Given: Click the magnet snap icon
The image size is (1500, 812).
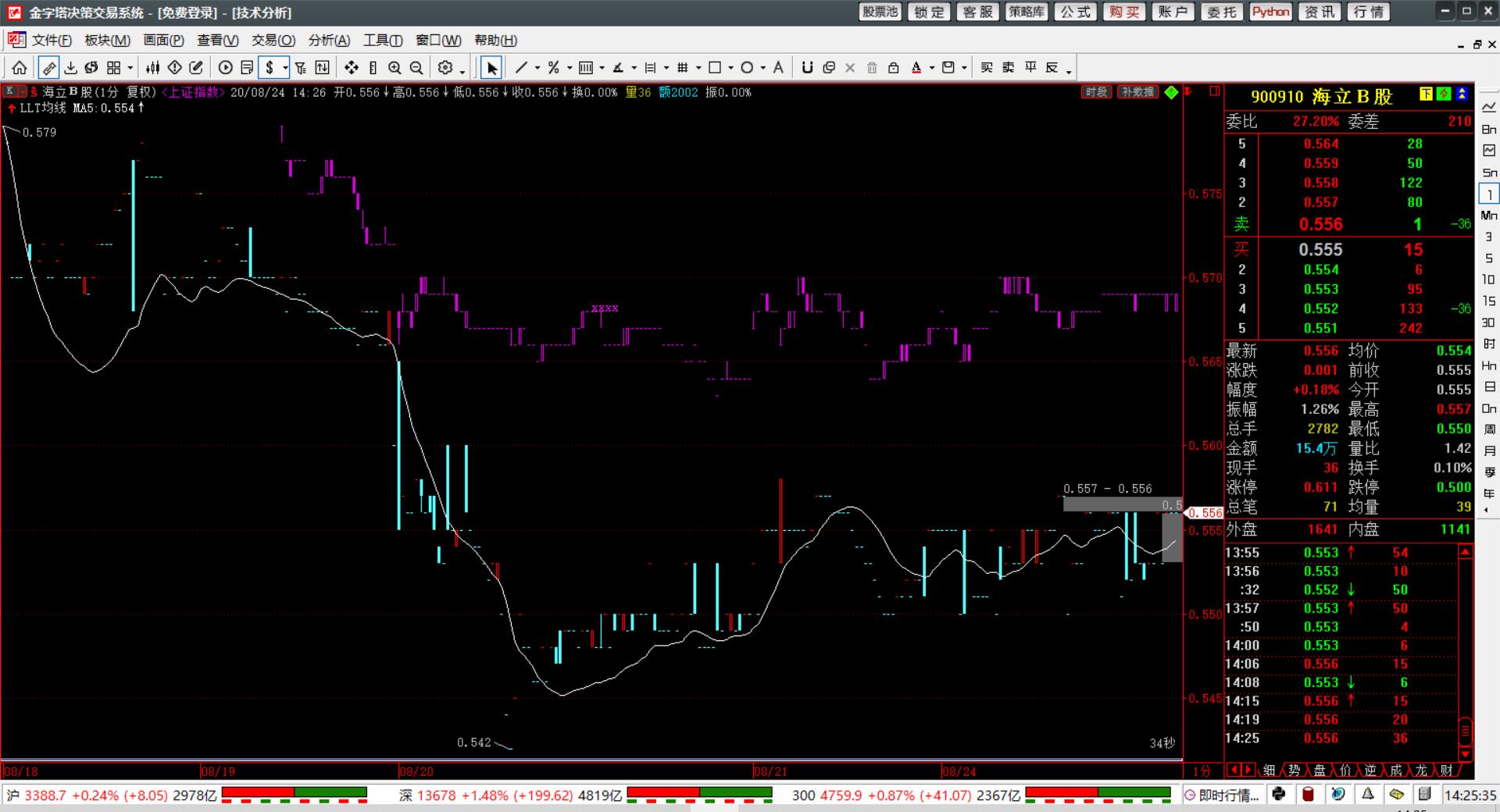Looking at the screenshot, I should click(x=808, y=68).
